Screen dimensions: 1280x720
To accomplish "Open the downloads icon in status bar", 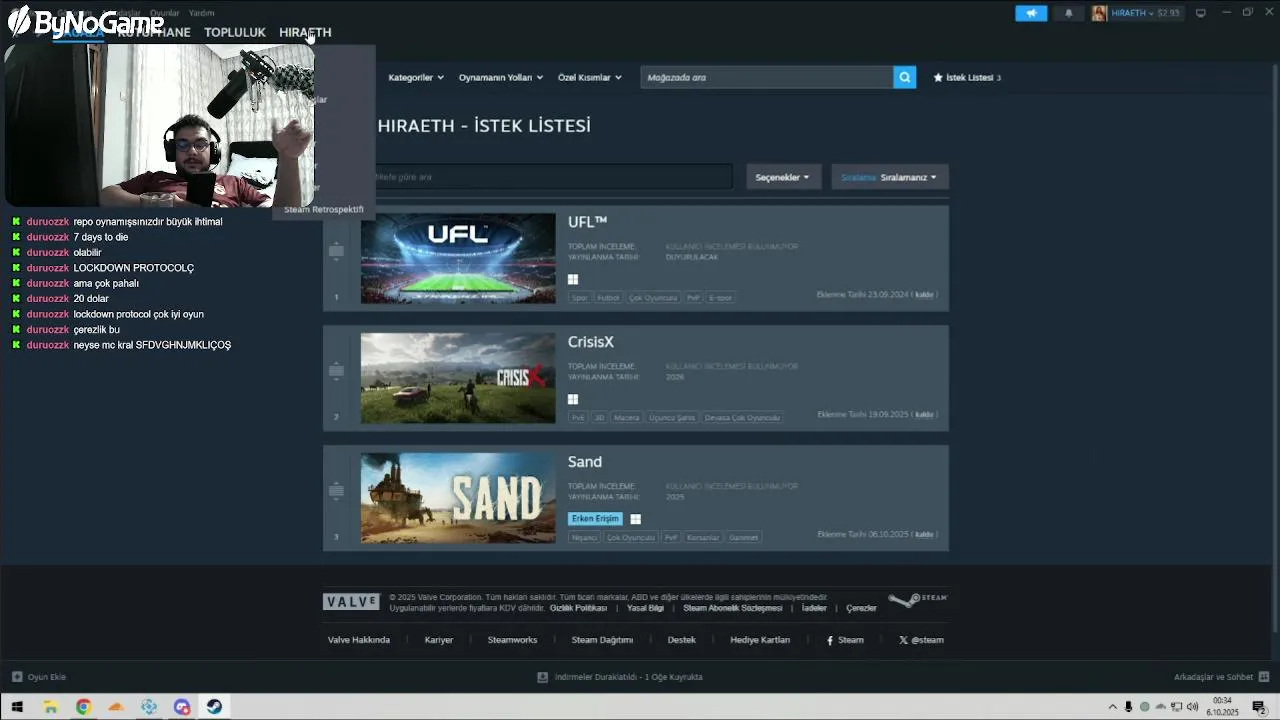I will 543,677.
